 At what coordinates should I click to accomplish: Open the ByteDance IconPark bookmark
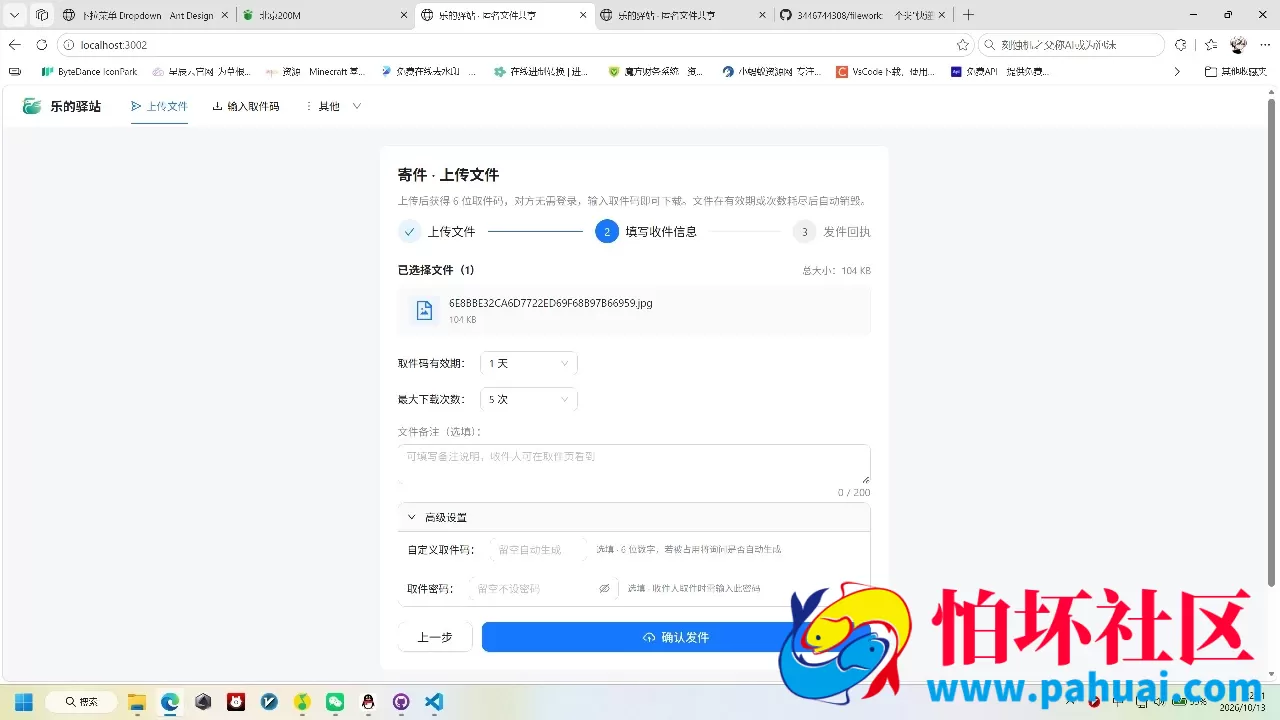click(x=89, y=72)
